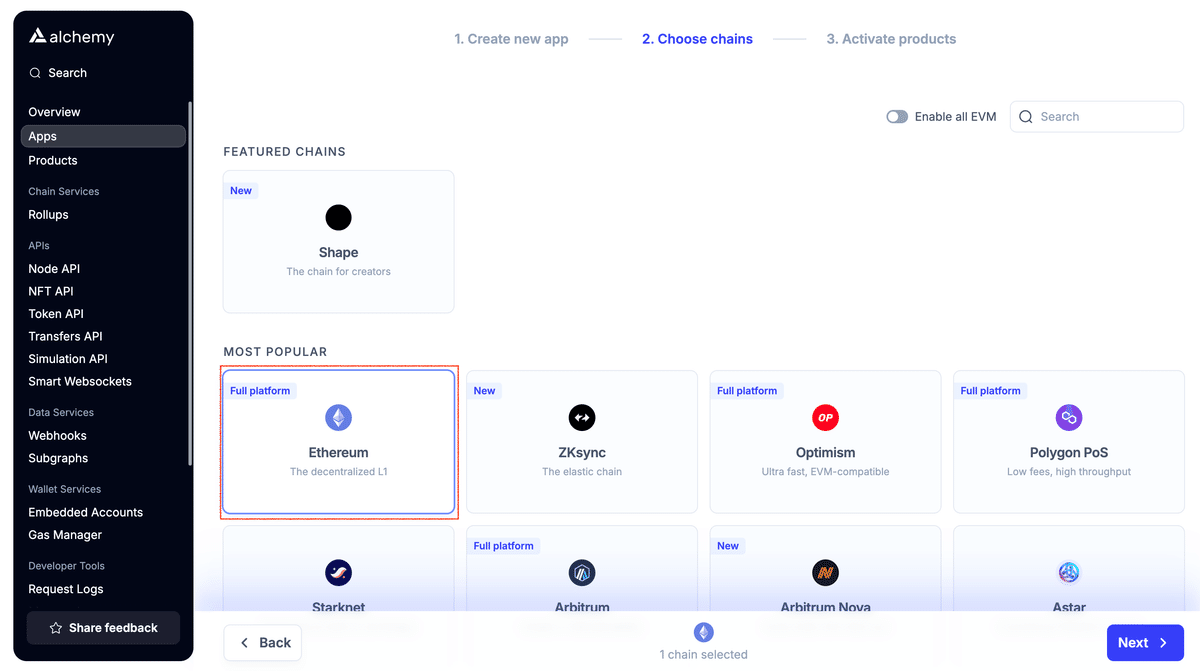Click the New badge on Shape
This screenshot has width=1200, height=671.
(x=241, y=190)
